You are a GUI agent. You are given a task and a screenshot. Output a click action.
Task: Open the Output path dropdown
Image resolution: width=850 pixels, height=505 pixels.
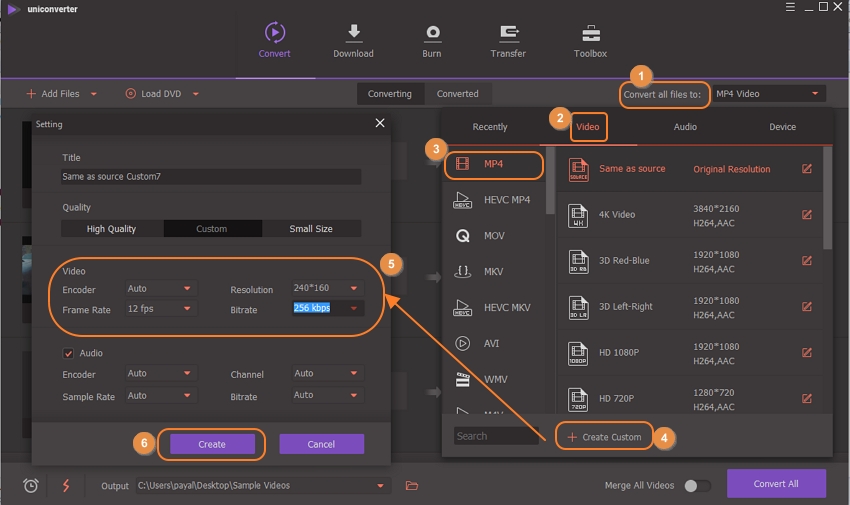click(380, 485)
